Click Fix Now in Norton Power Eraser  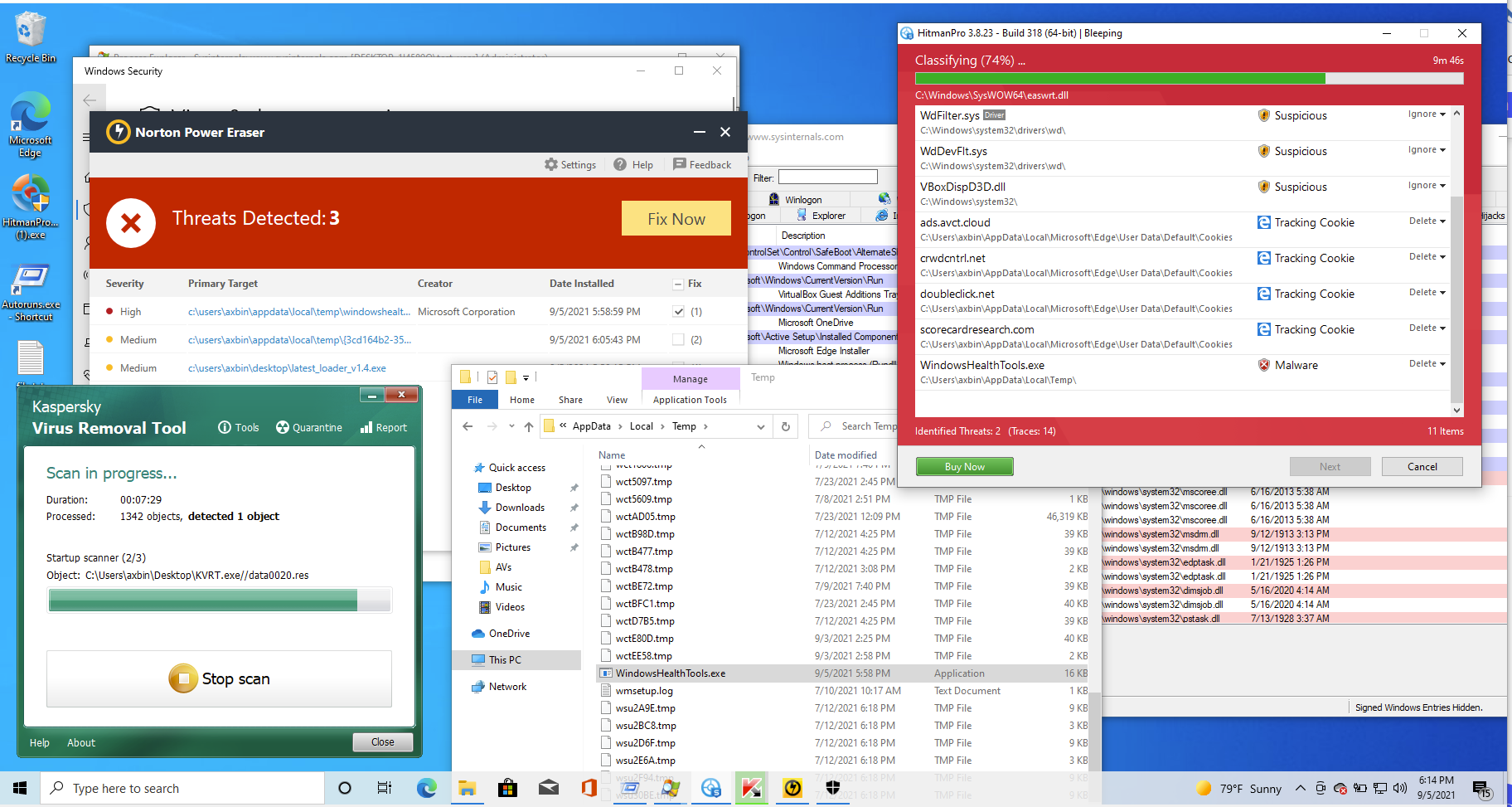[676, 218]
